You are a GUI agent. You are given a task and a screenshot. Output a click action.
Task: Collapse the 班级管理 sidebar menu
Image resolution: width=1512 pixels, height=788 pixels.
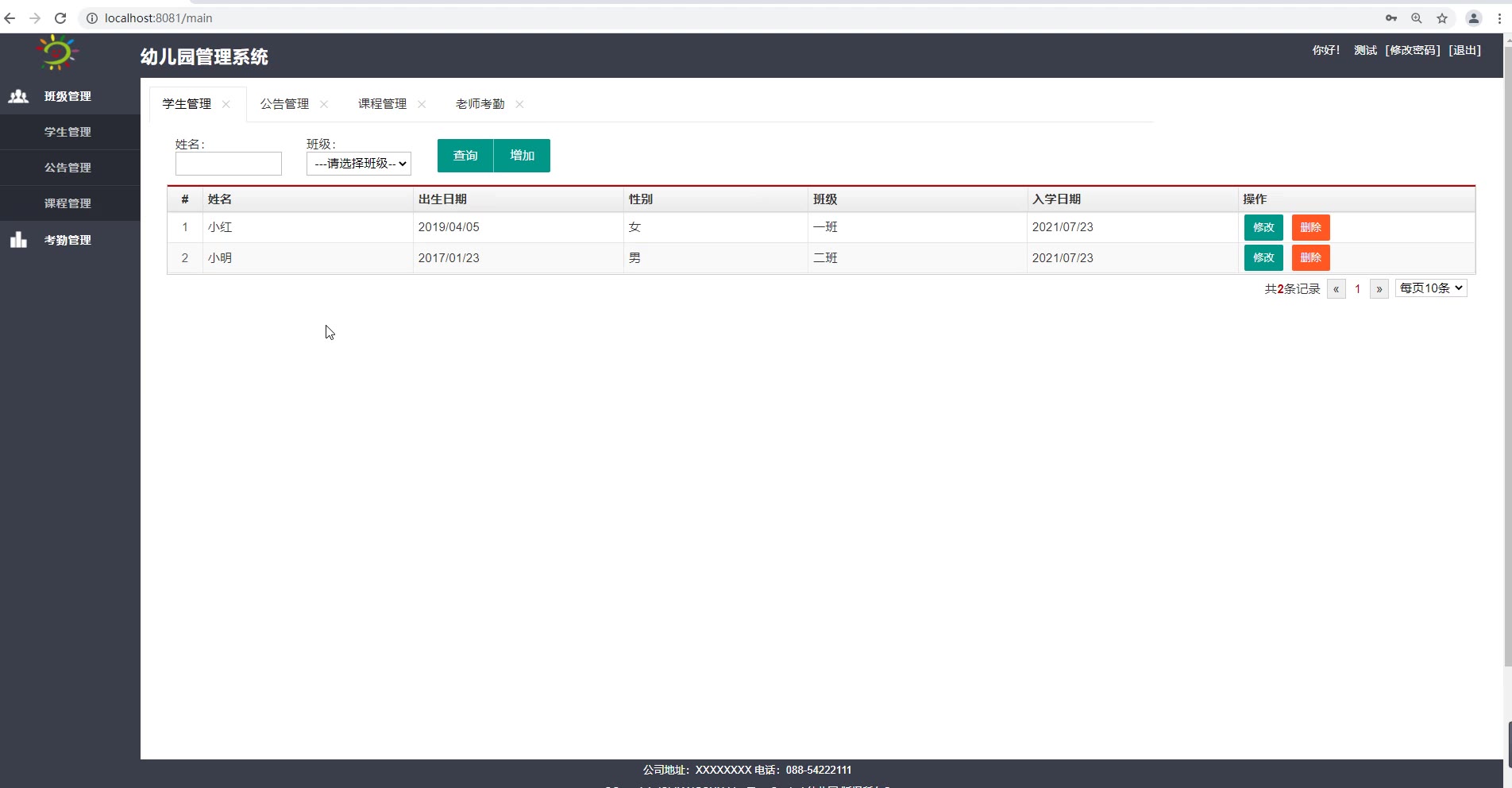pos(70,96)
